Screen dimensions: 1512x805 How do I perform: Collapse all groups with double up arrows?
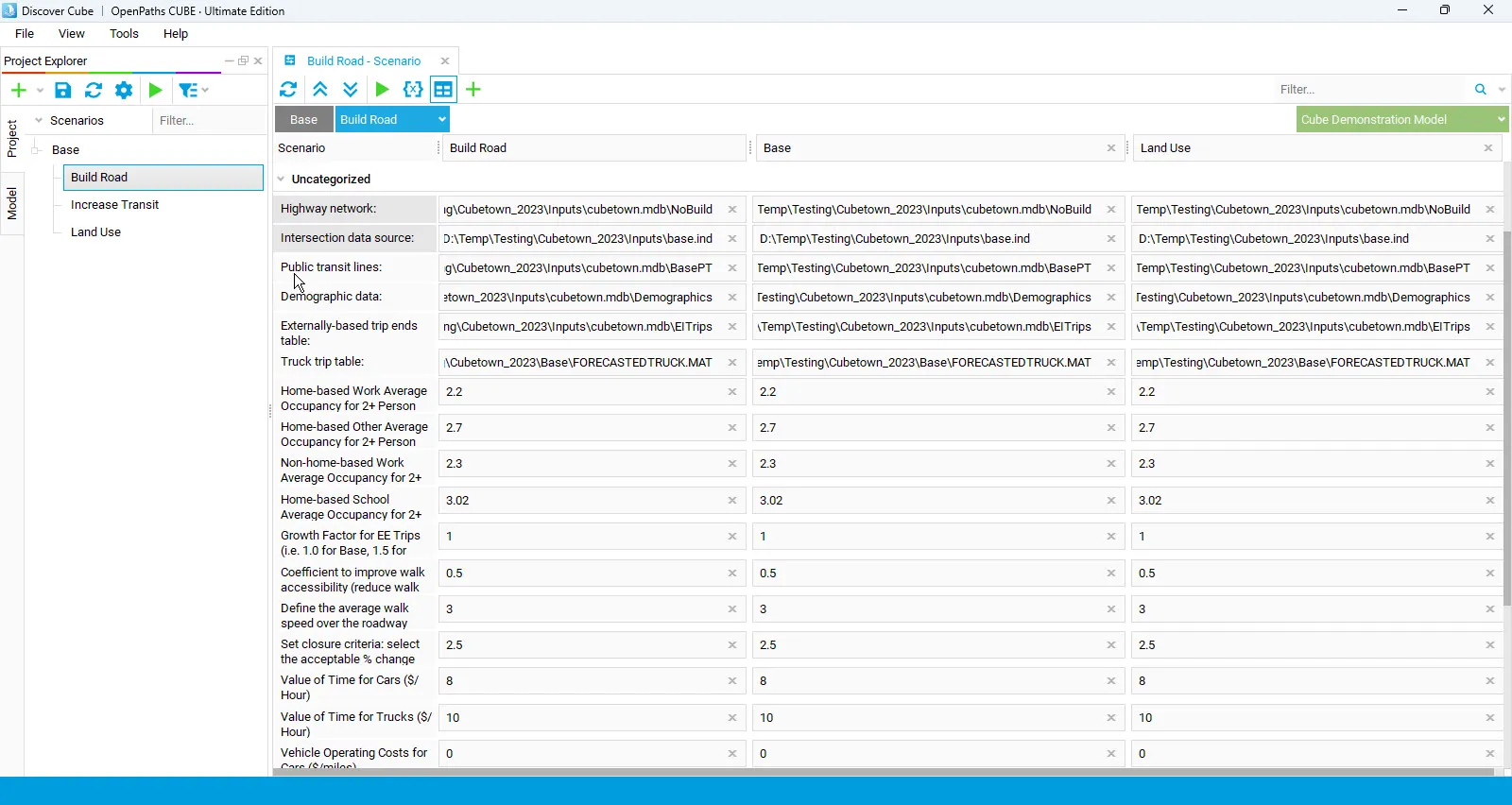[x=320, y=89]
